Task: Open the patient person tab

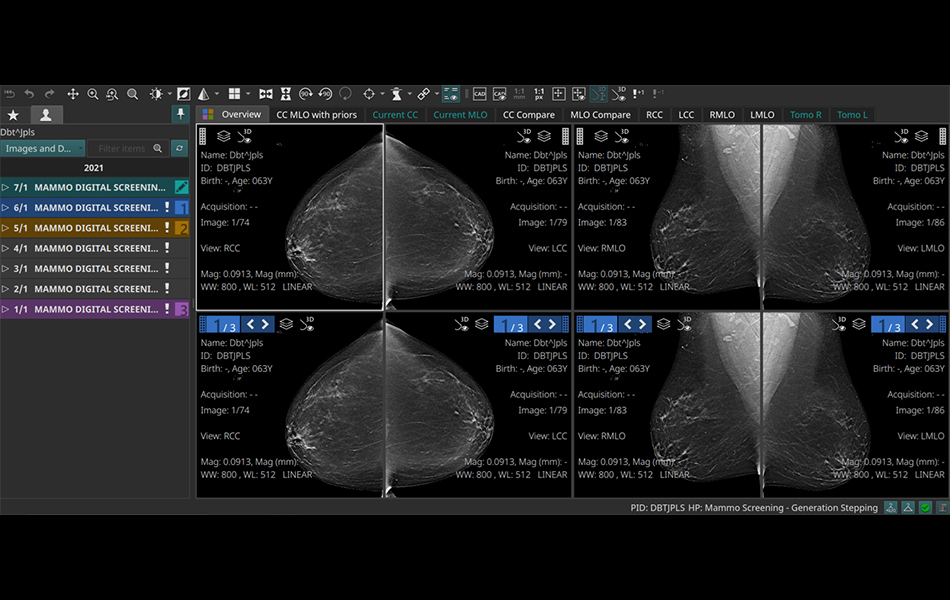Action: click(x=45, y=115)
